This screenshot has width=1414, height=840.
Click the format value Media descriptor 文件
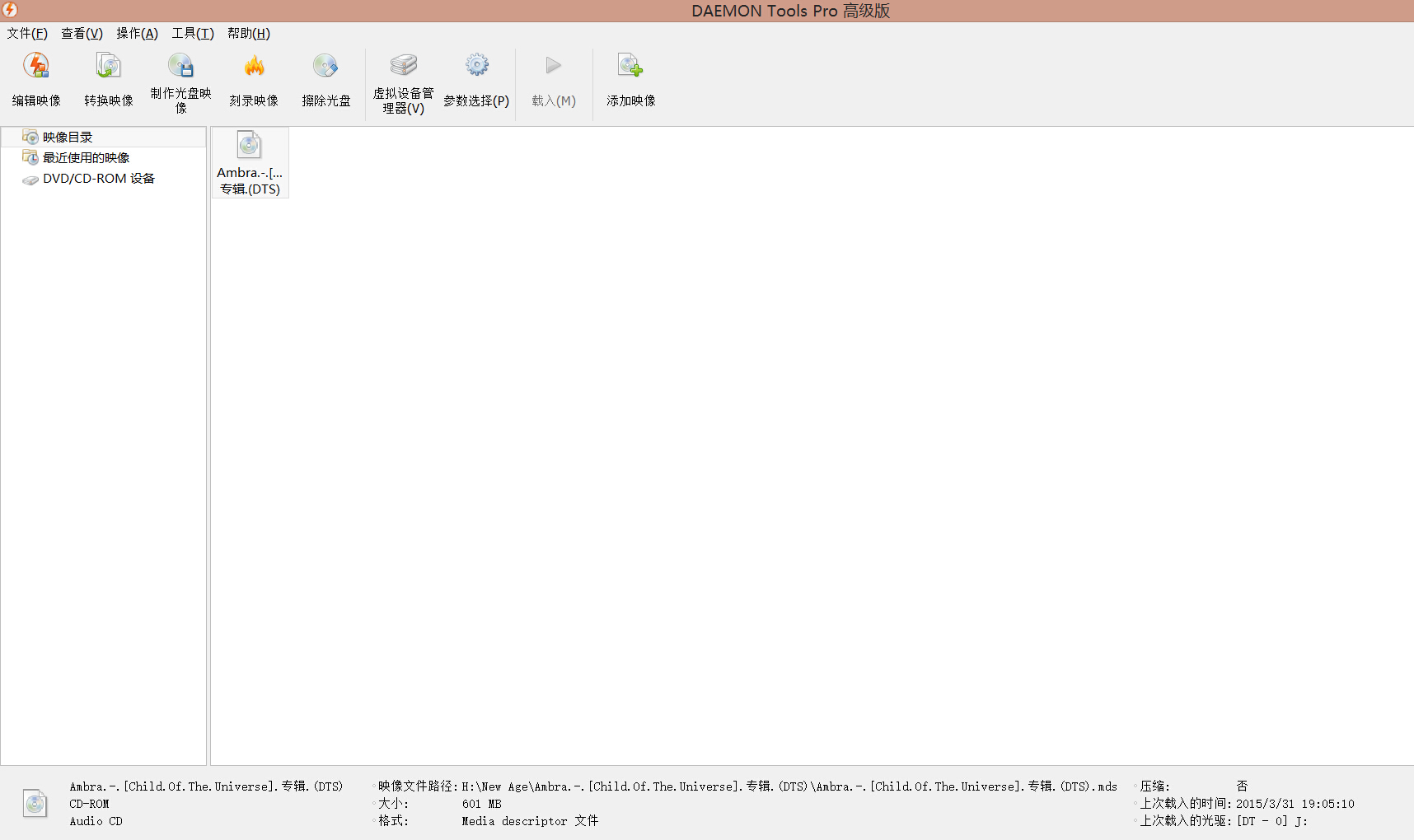(530, 821)
